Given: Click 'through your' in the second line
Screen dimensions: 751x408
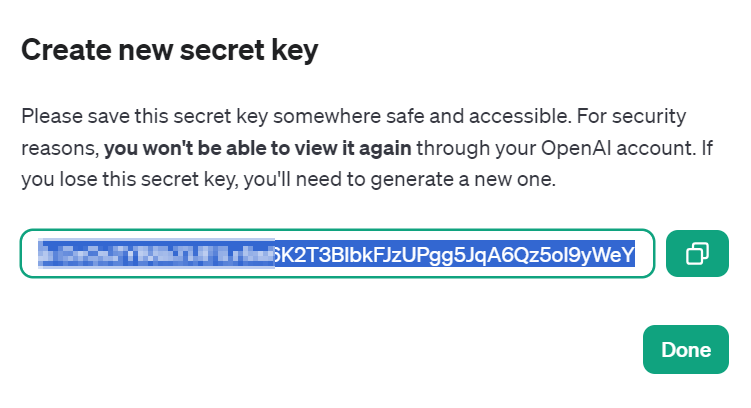Looking at the screenshot, I should tap(476, 148).
